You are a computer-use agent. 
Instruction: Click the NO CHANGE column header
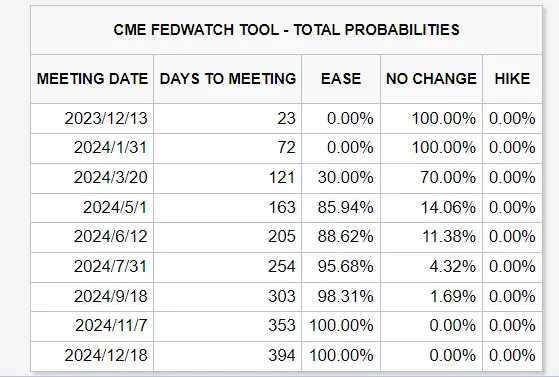pos(431,79)
